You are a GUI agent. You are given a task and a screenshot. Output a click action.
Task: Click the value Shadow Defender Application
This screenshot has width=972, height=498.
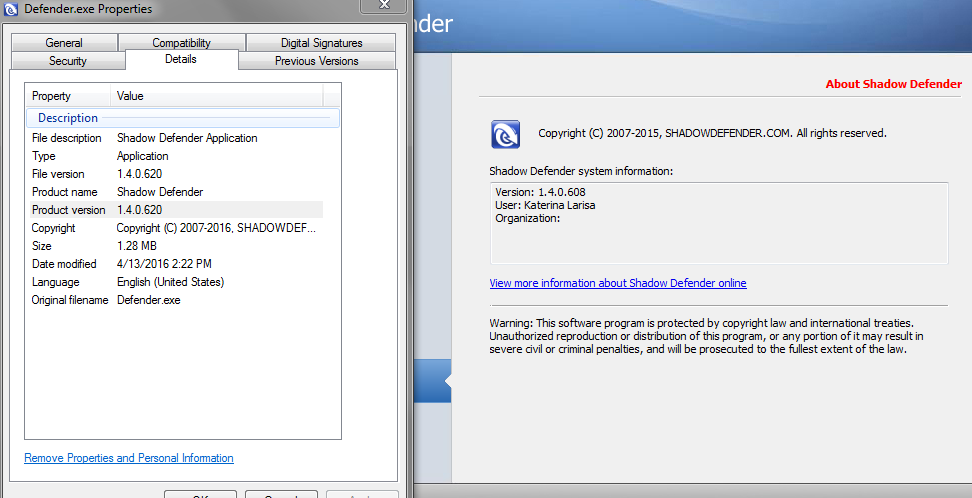tap(187, 138)
